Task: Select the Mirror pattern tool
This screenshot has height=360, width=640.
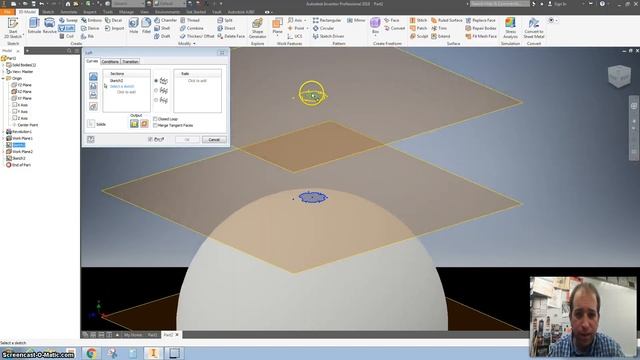Action: [356, 20]
